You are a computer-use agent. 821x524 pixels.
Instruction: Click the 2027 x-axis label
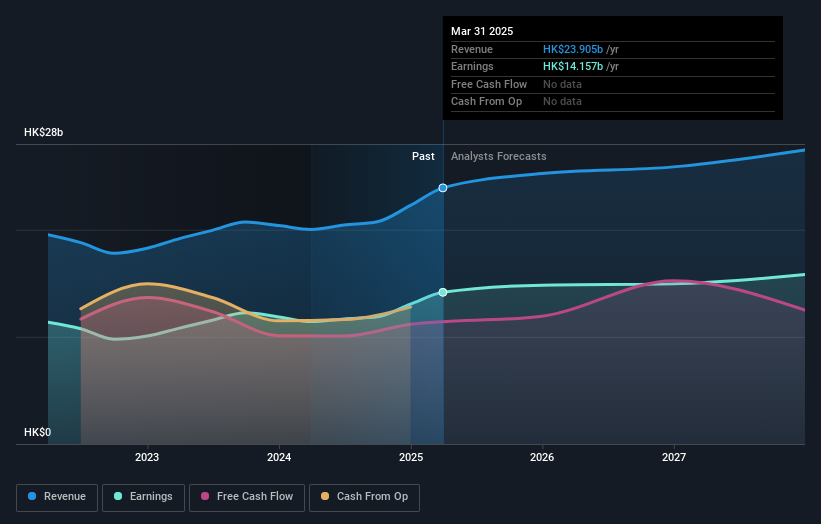[674, 458]
